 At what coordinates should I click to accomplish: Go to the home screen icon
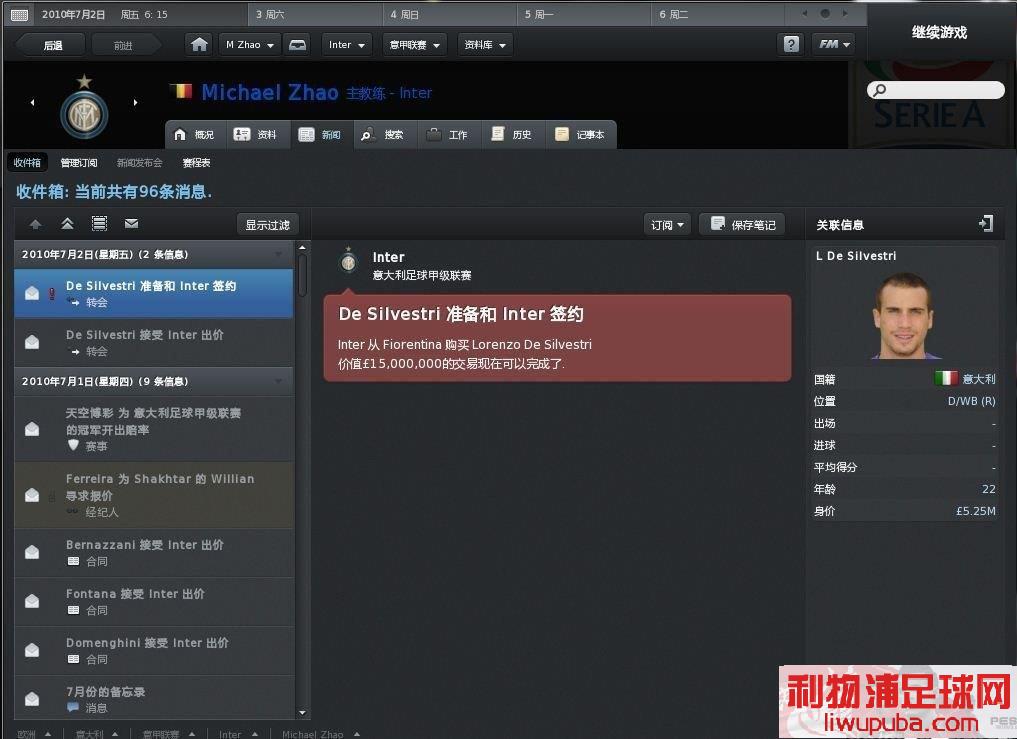click(x=199, y=45)
